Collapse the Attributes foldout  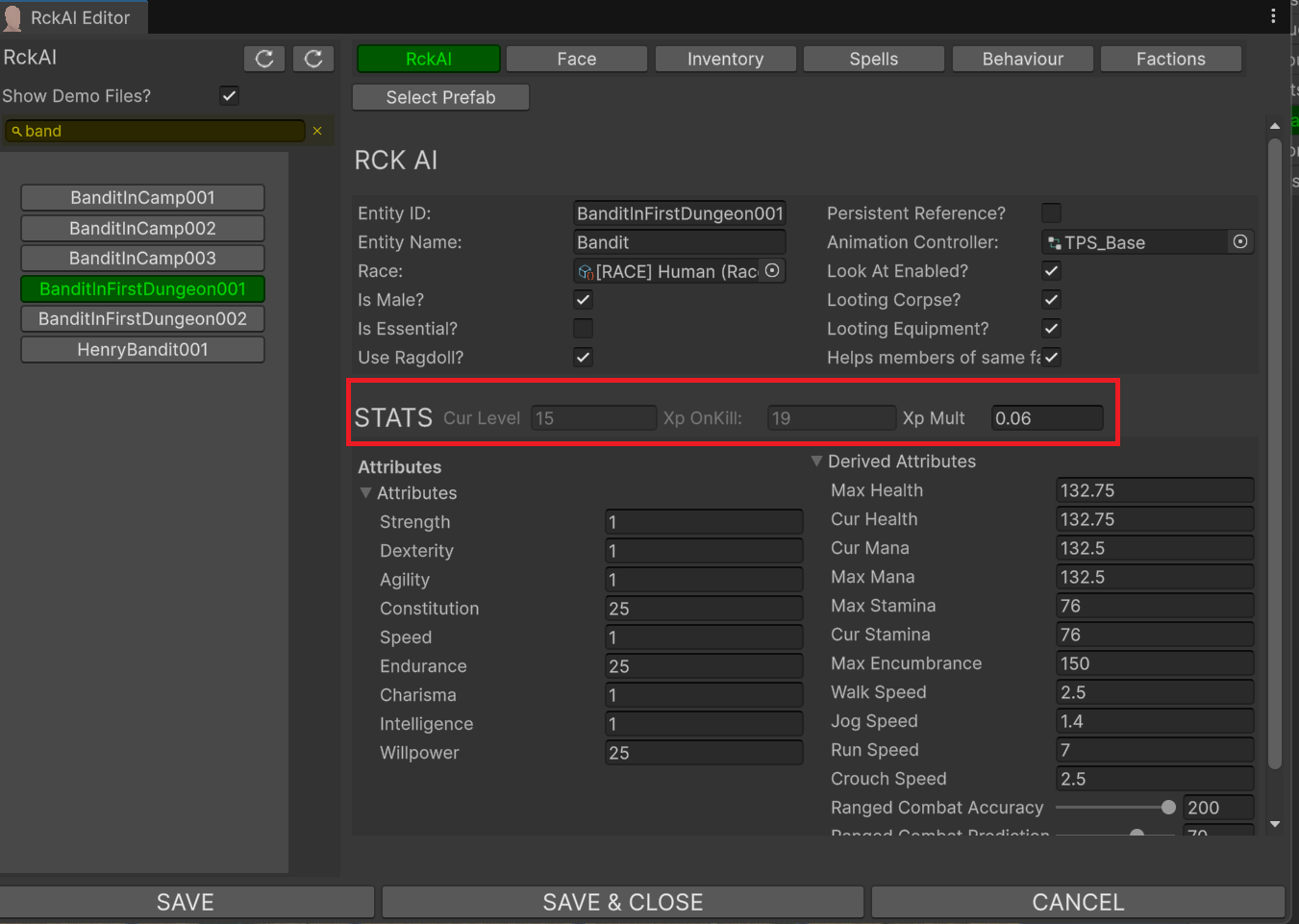tap(366, 493)
